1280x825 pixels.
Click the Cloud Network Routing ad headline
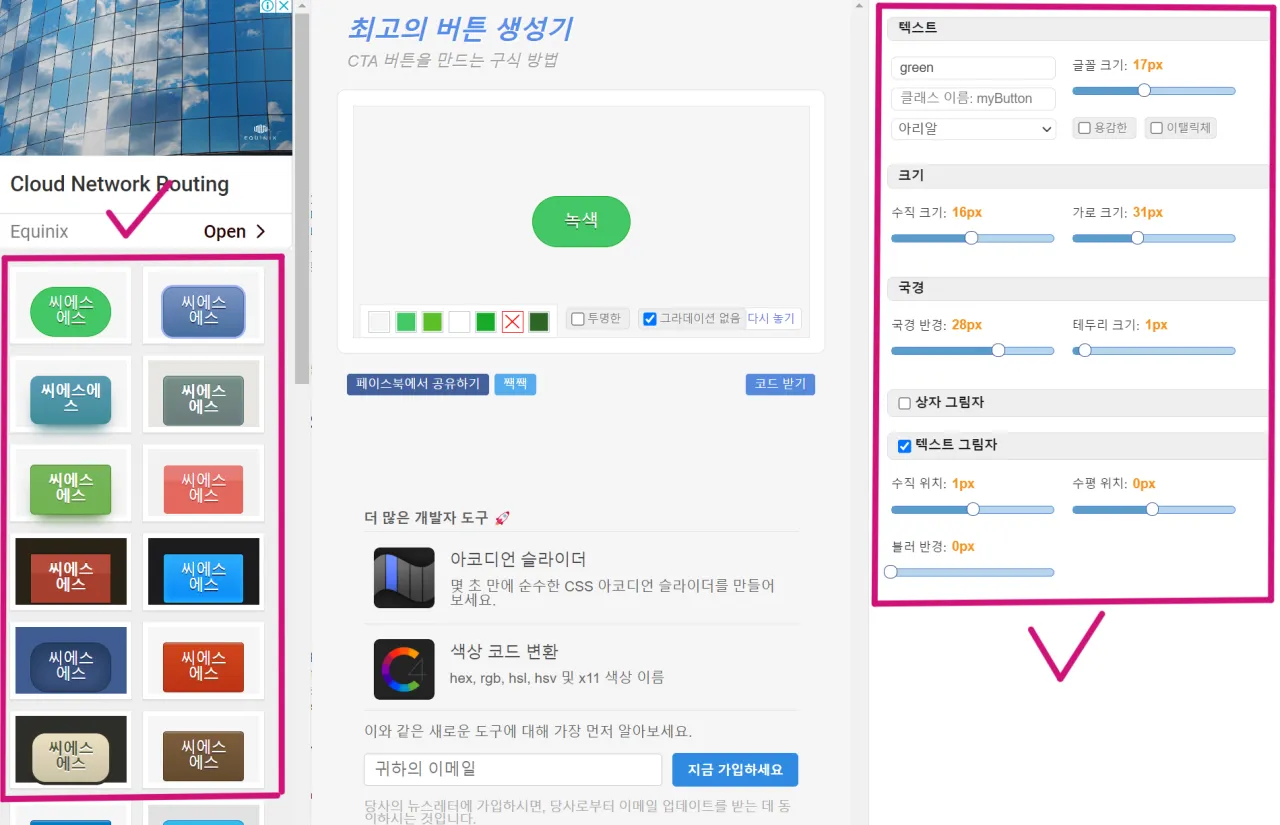[119, 184]
